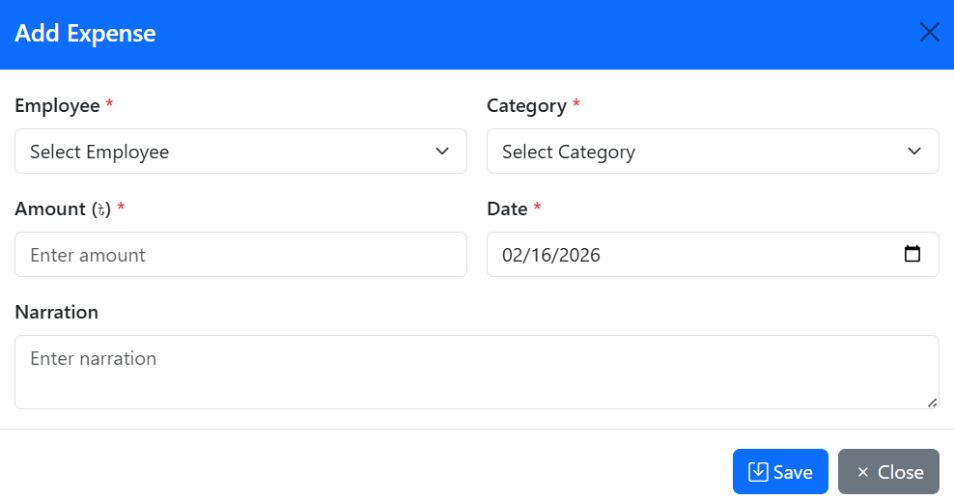This screenshot has height=500, width=954.
Task: Dismiss the dialog with header X icon
Action: (929, 33)
